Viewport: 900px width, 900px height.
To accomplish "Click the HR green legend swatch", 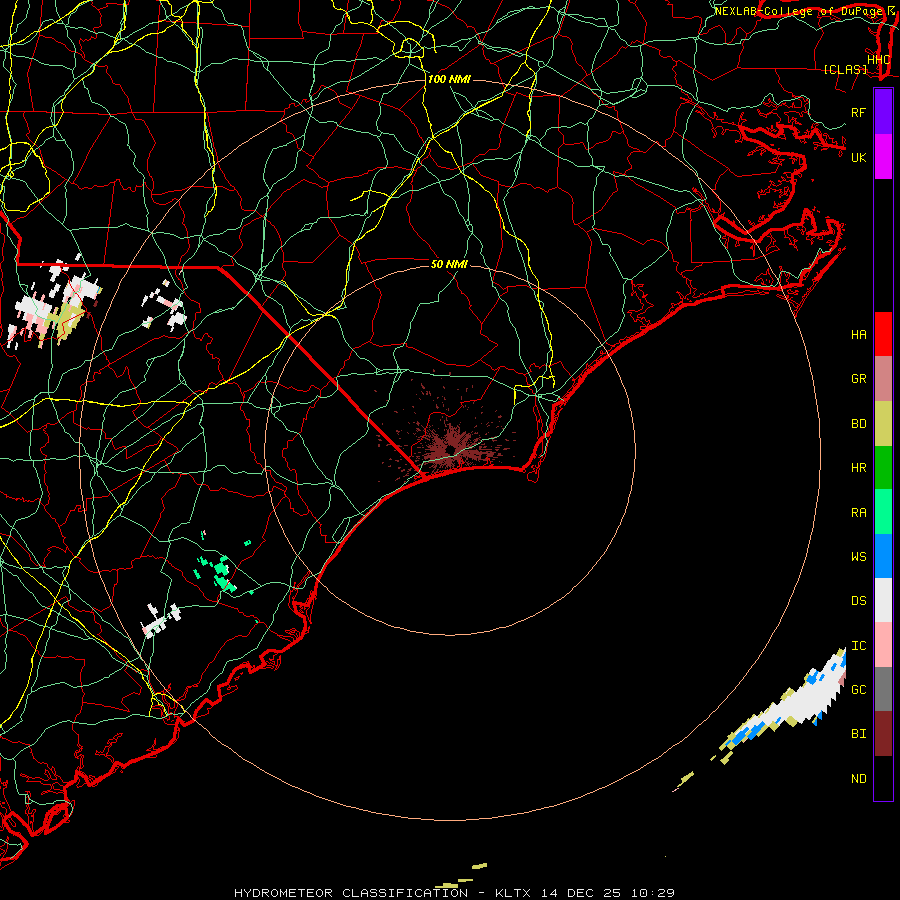I will (883, 468).
